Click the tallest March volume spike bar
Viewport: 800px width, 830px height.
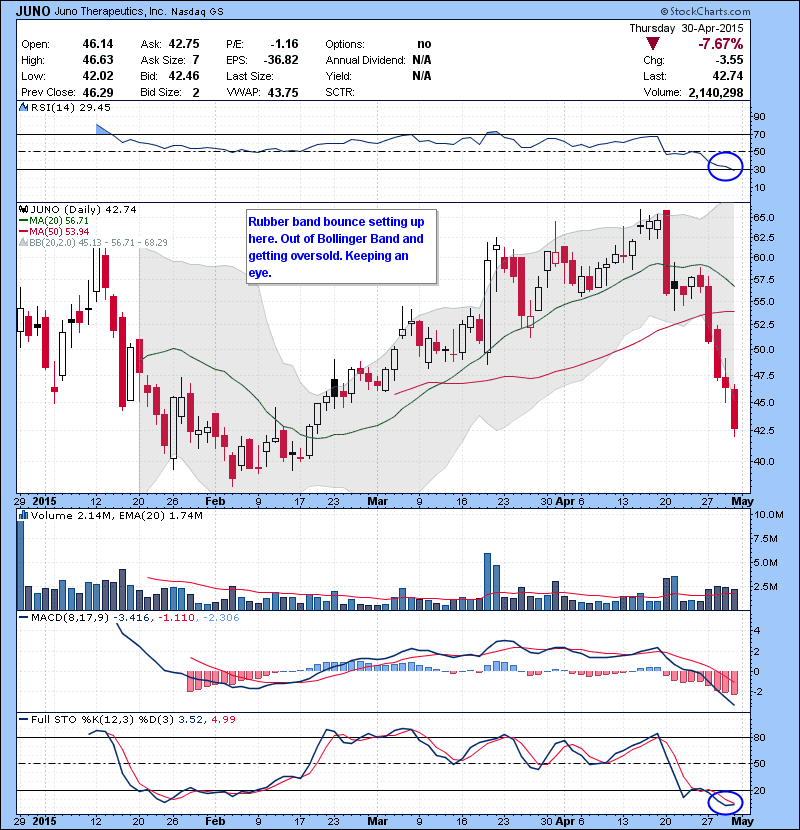click(x=488, y=581)
